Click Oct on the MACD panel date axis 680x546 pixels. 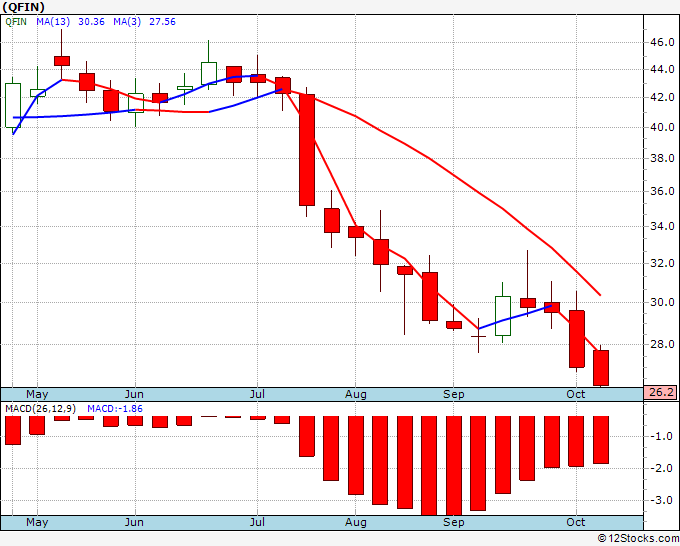[575, 522]
